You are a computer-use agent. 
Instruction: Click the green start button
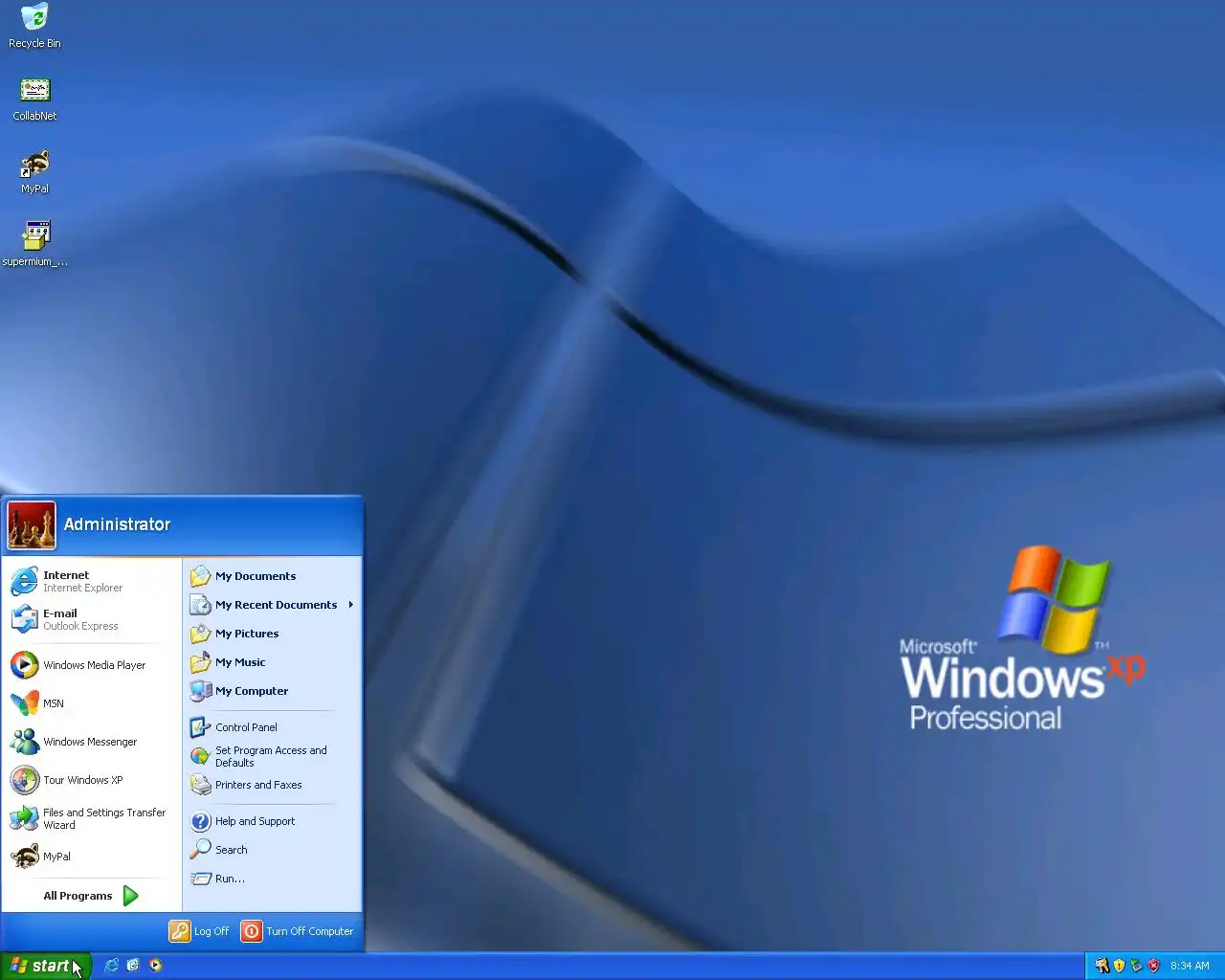point(45,966)
